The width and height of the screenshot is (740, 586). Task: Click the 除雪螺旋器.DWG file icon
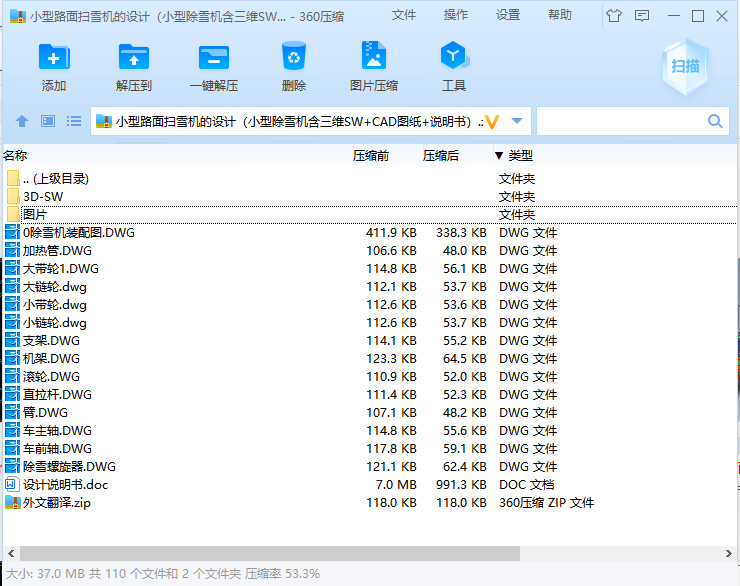click(13, 466)
